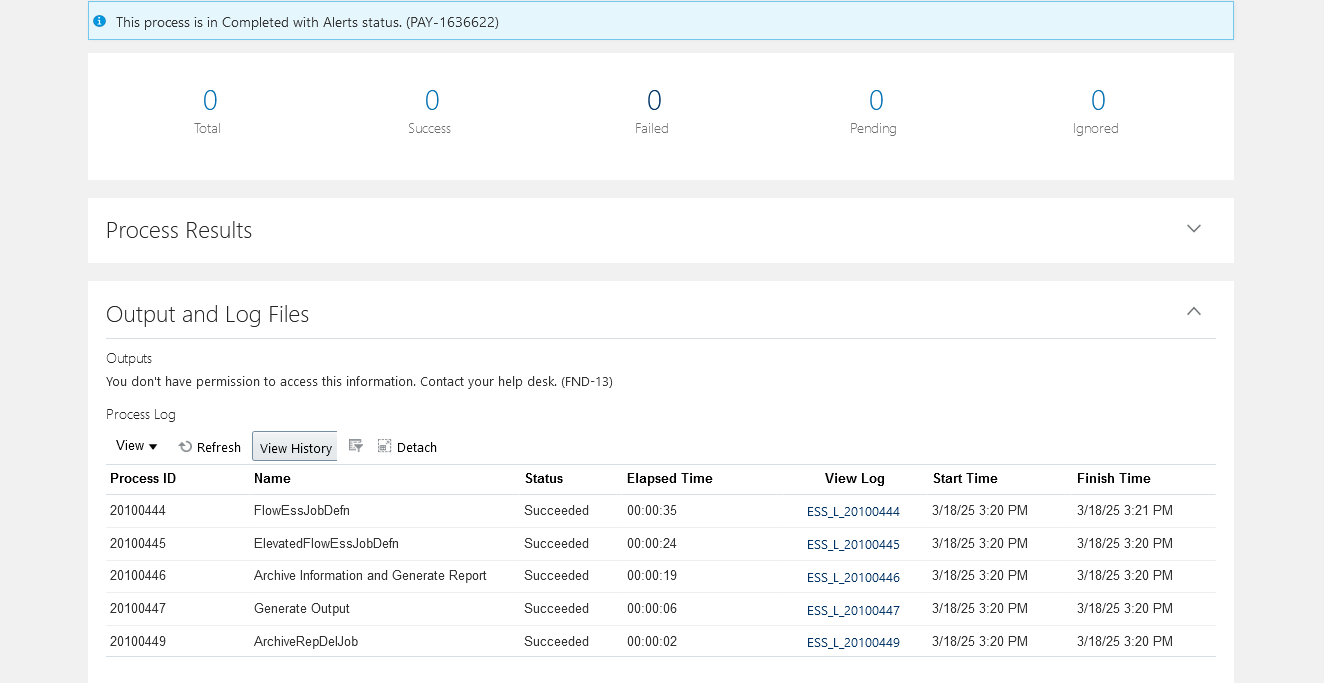Open log ESS_L_20100449

(853, 643)
